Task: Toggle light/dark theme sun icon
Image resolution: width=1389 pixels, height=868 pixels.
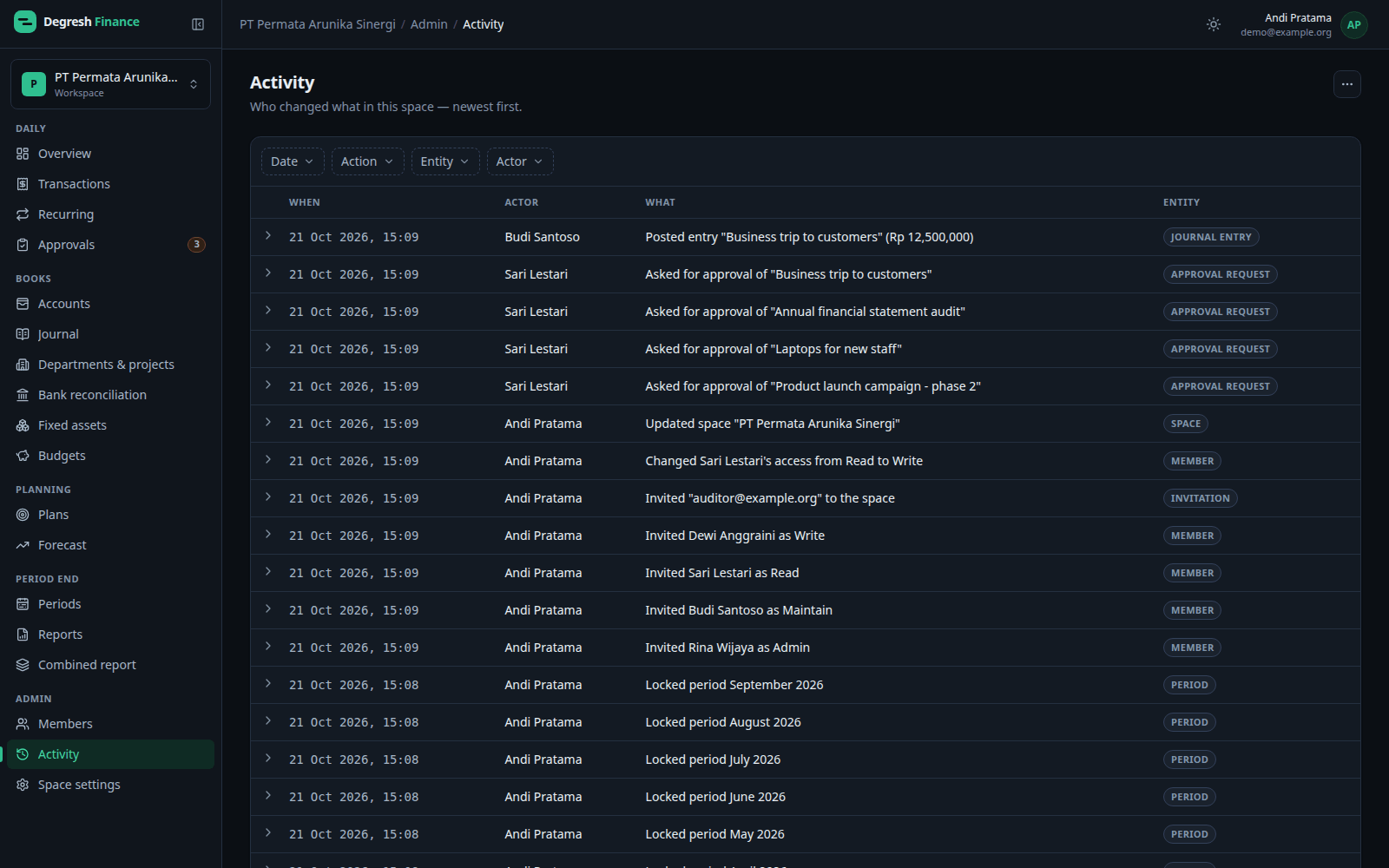Action: tap(1214, 24)
